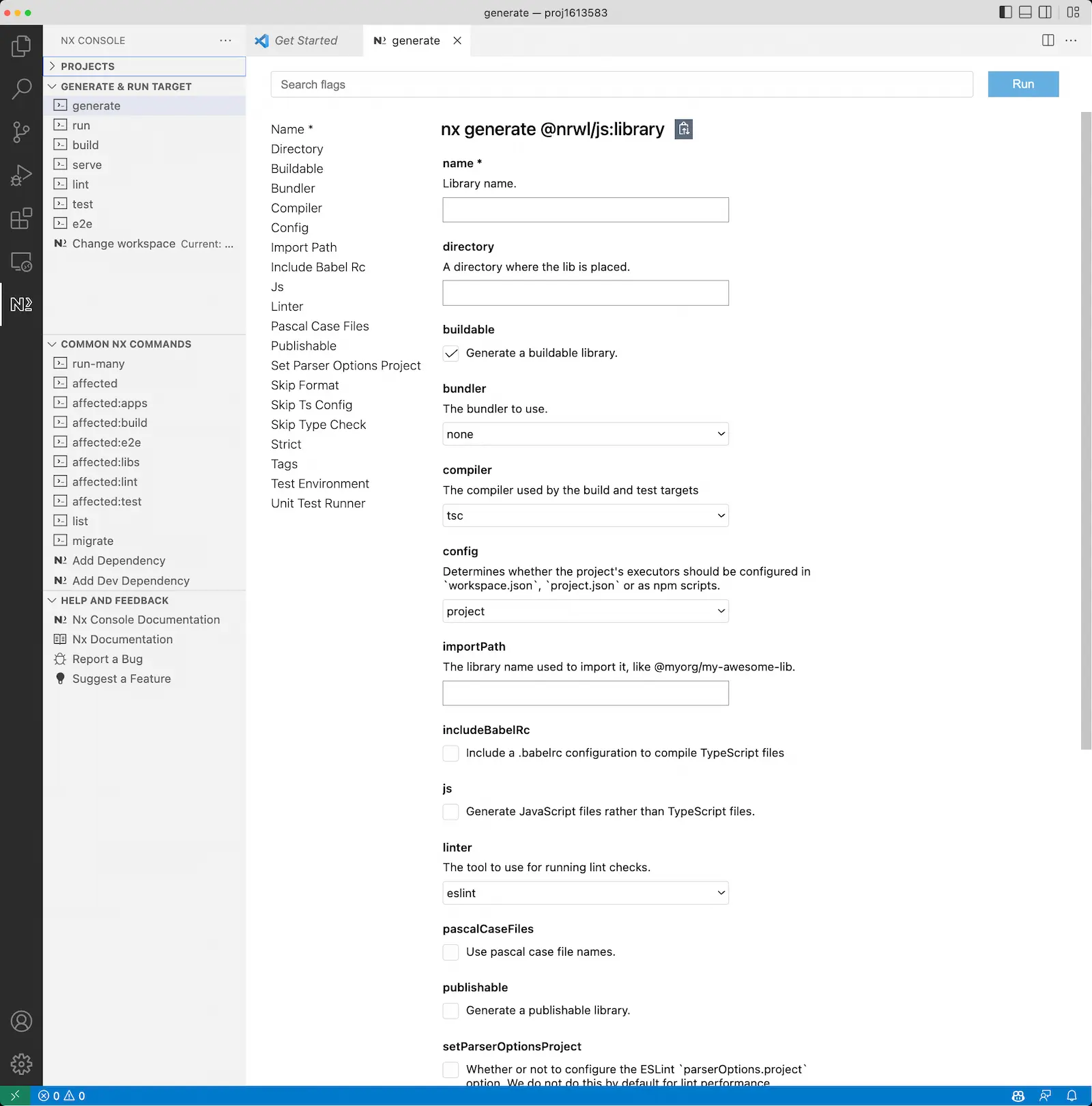The image size is (1092, 1106).
Task: Click the Search flags input field
Action: pyautogui.click(x=621, y=84)
